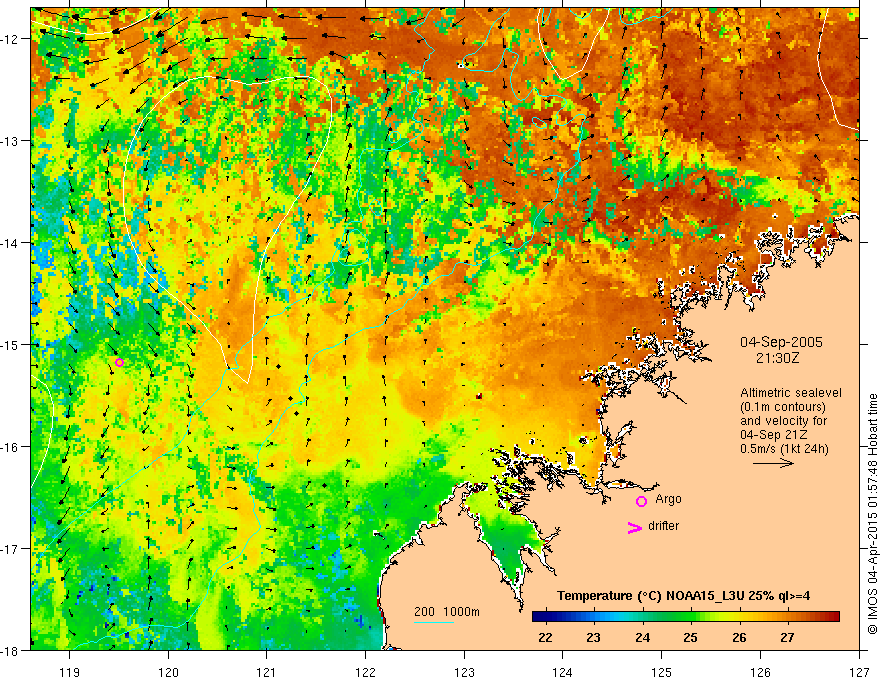880x680 pixels.
Task: Click the '24' colorbar tick label
Action: (x=643, y=637)
